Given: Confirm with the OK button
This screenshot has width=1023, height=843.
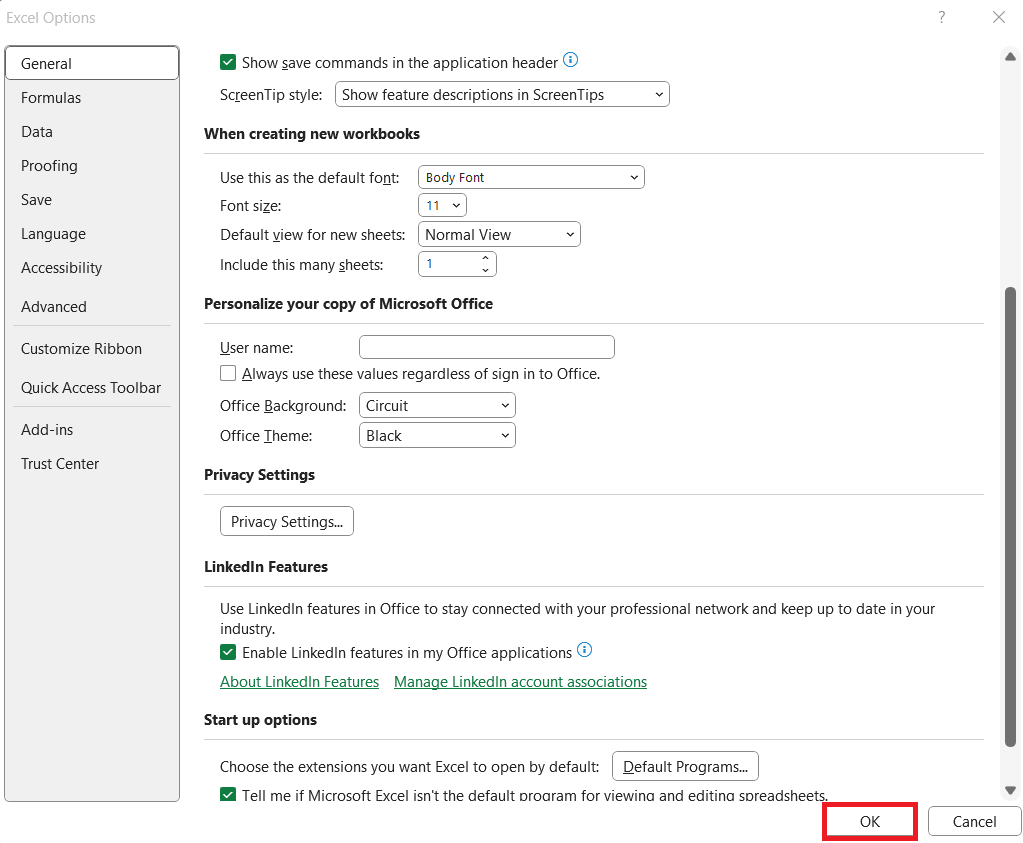Looking at the screenshot, I should coord(870,821).
